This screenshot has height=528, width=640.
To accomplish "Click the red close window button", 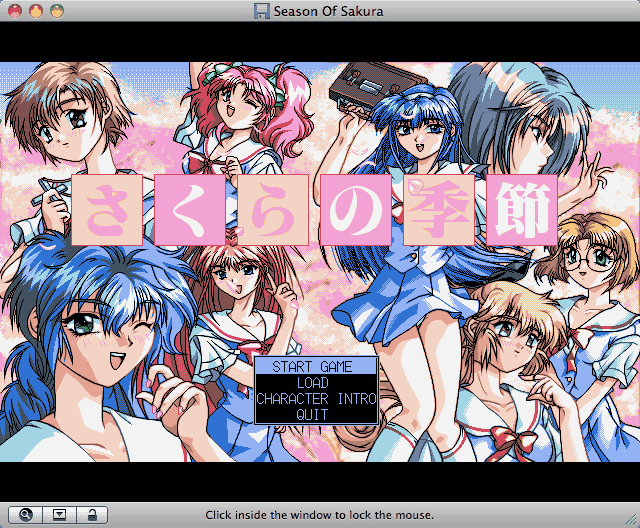I will click(14, 11).
